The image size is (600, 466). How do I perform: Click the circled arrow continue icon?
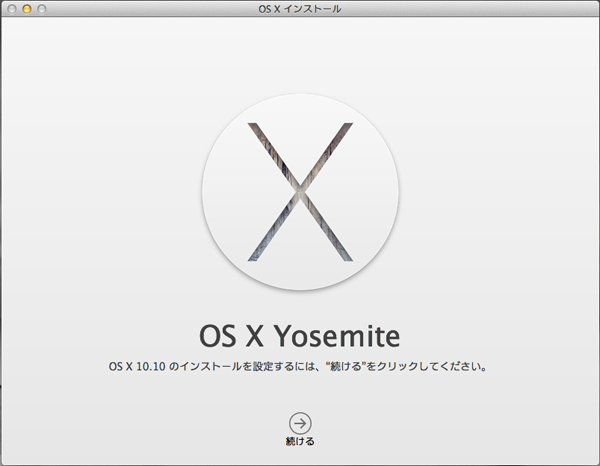[300, 423]
